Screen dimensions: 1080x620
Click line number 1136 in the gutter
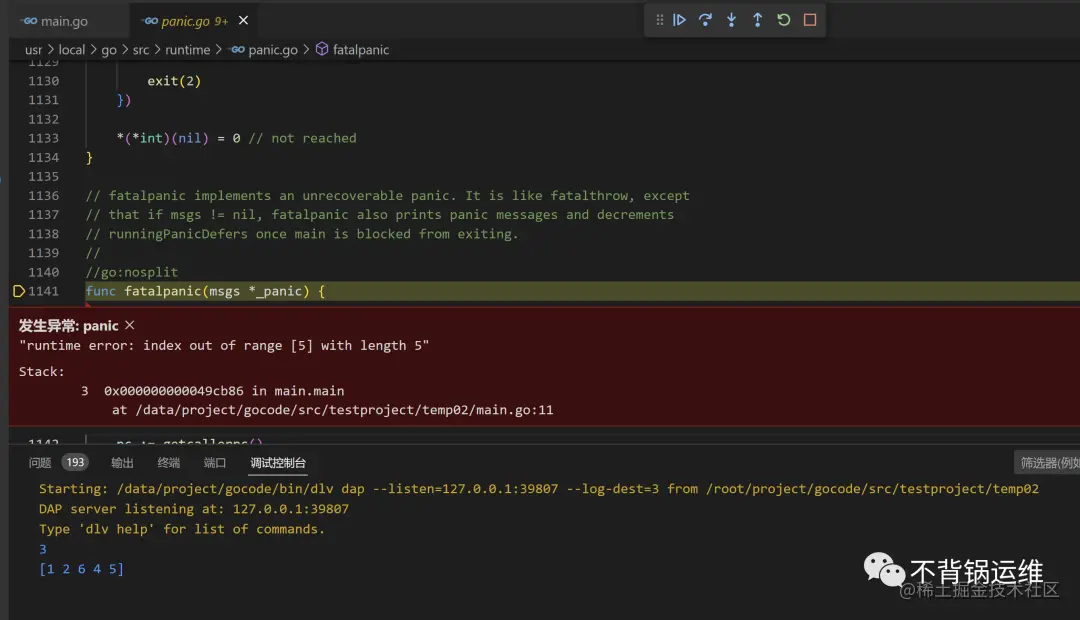point(43,196)
